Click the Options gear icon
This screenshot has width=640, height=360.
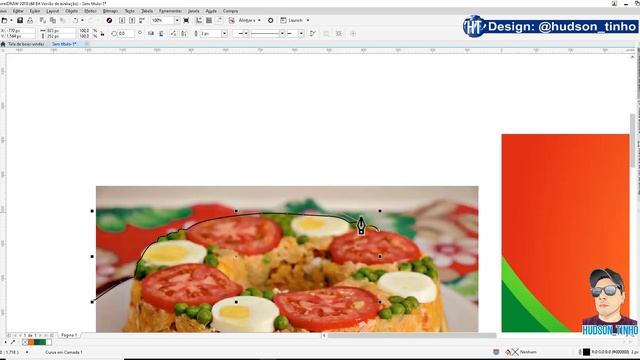pos(271,20)
